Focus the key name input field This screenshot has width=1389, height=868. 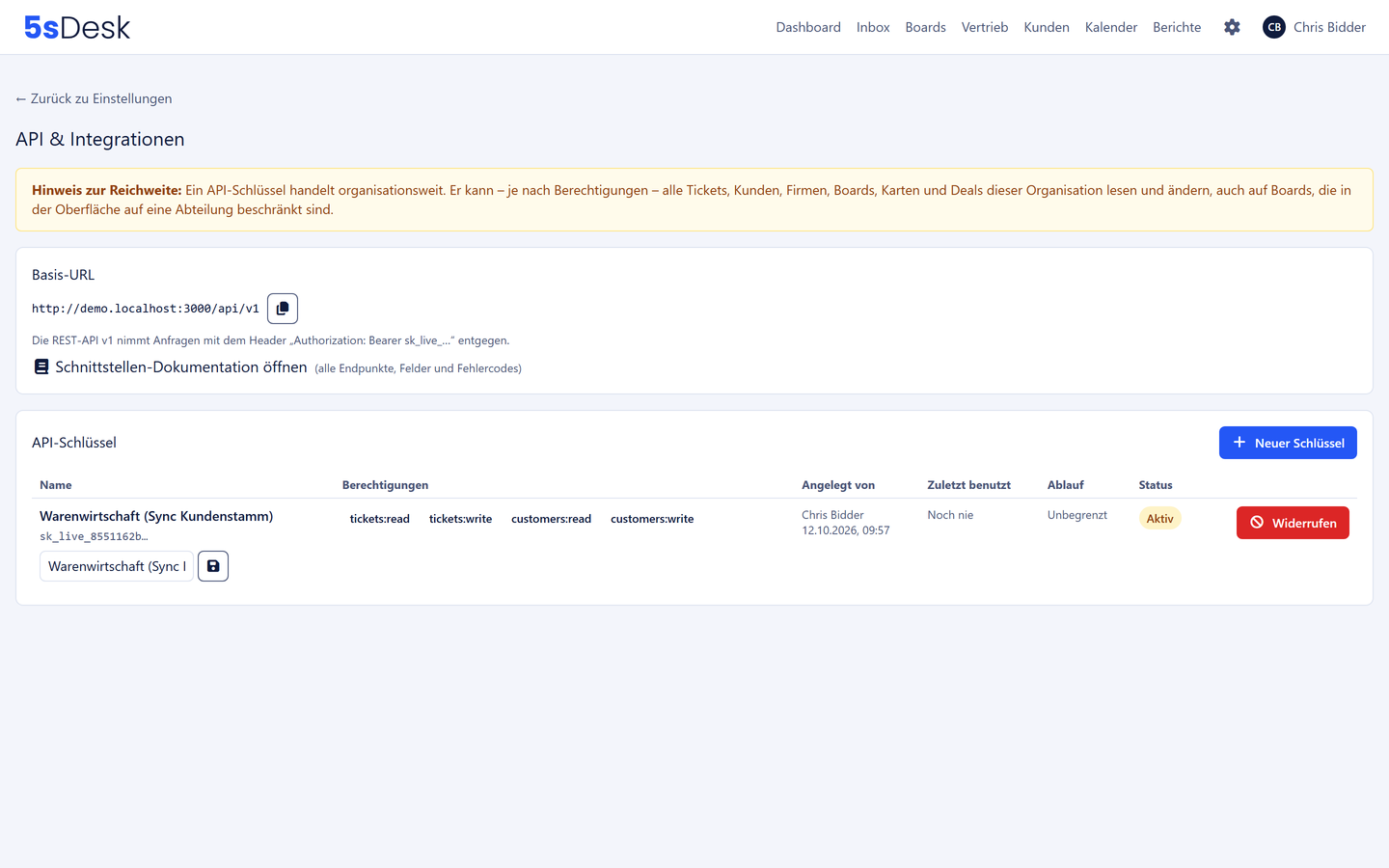tap(117, 566)
